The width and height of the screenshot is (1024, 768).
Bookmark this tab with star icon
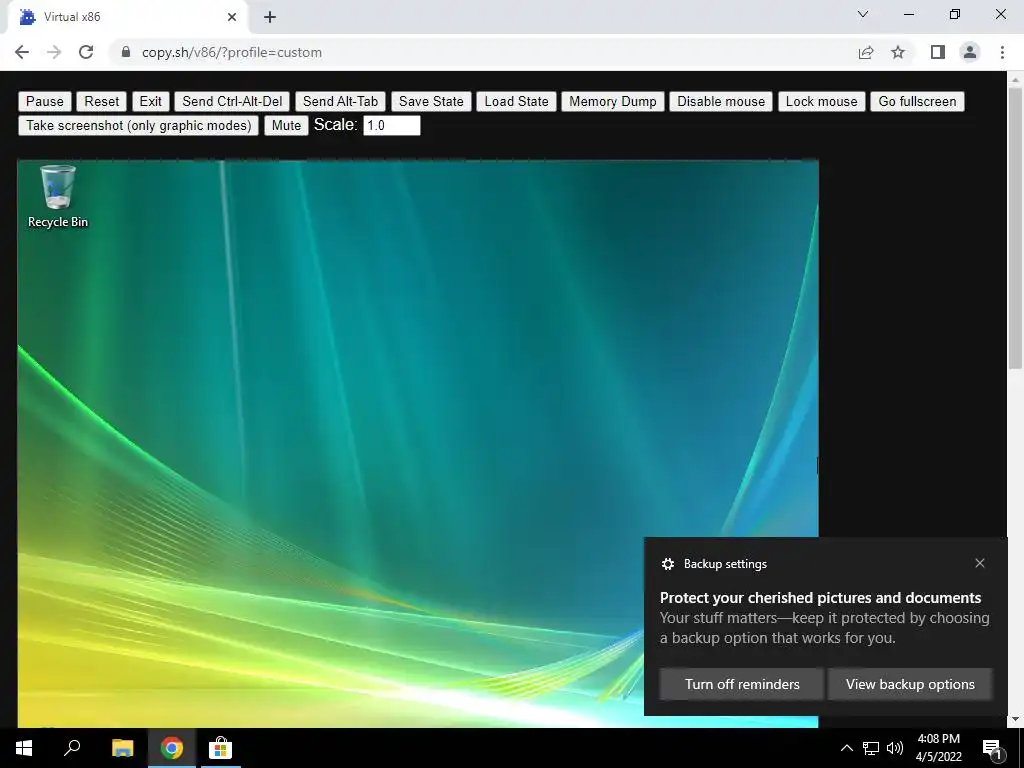coord(898,52)
